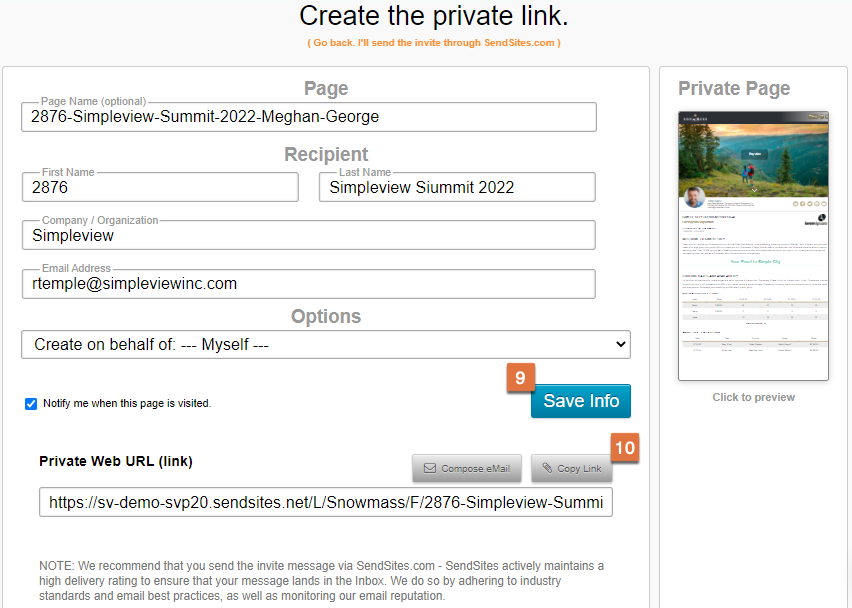This screenshot has height=608, width=852.
Task: Click the paperclip icon on Copy Link
Action: [547, 468]
